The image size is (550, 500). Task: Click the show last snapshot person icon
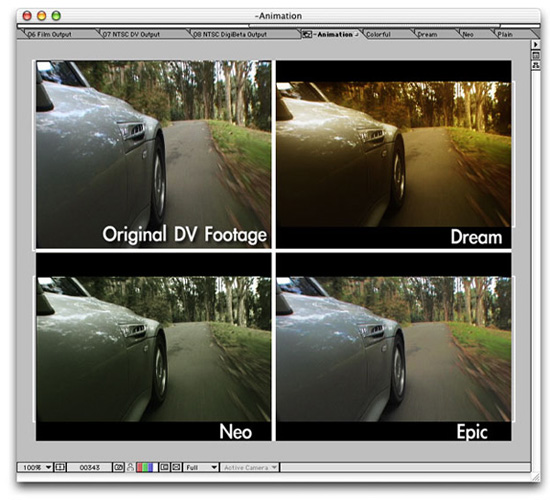(x=130, y=467)
